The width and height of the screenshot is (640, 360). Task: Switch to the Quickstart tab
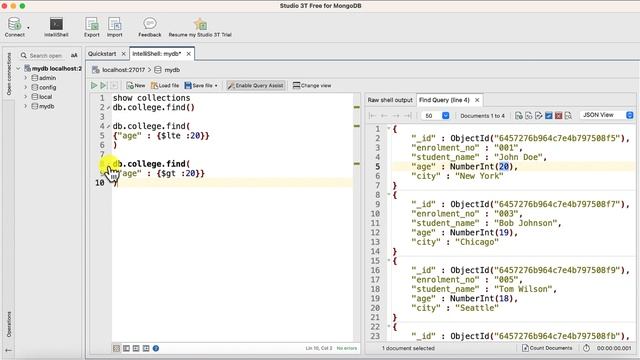coord(102,53)
